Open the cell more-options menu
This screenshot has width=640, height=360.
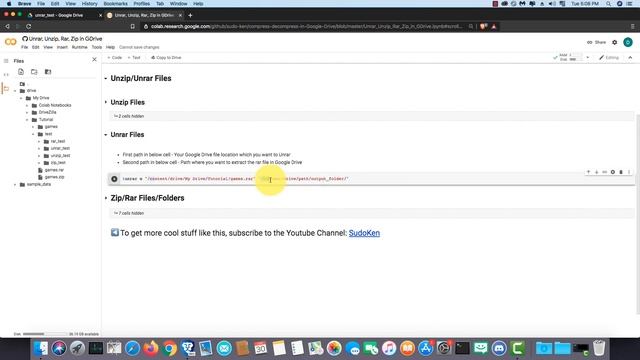point(629,172)
